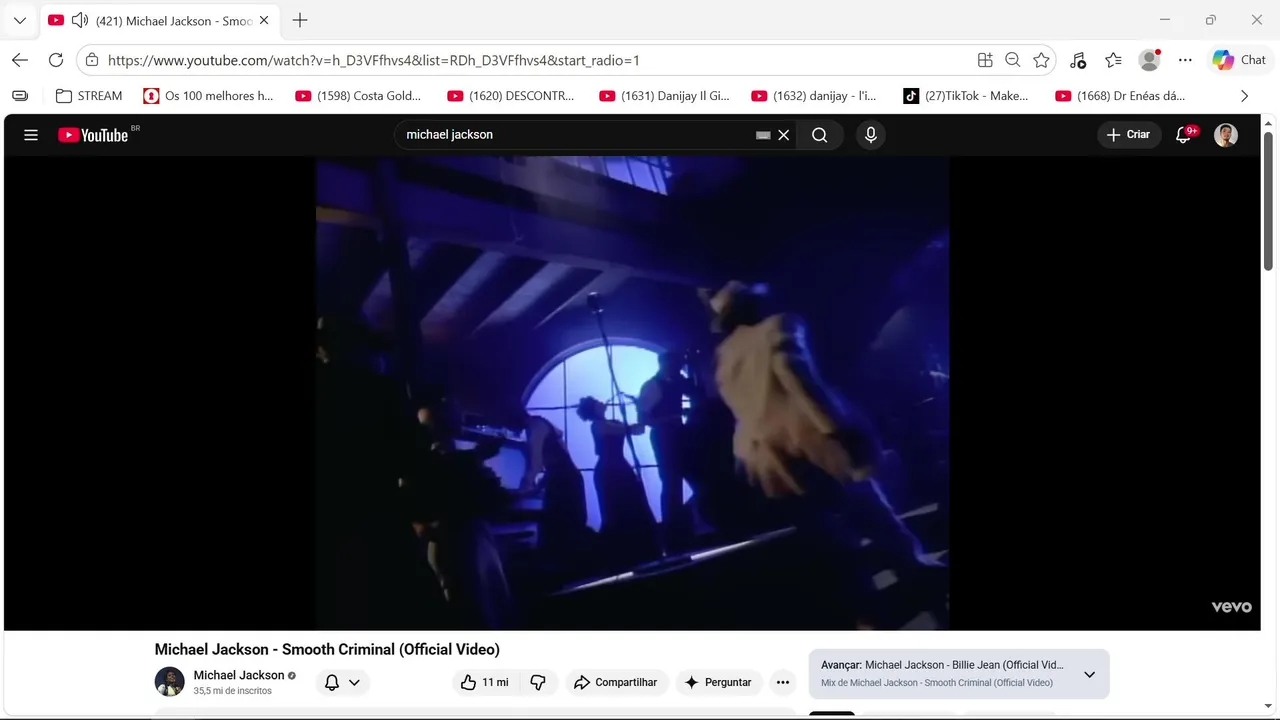Like the video with thumbs up
Viewport: 1280px width, 720px height.
[x=484, y=682]
